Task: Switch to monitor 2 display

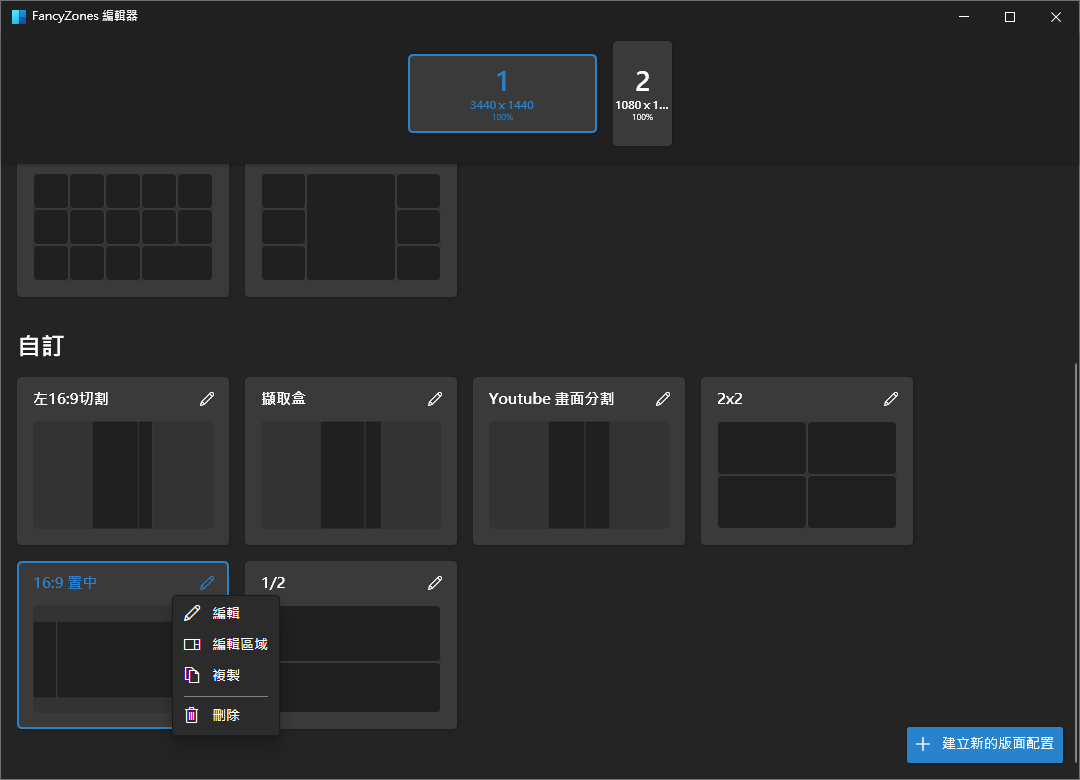Action: click(642, 93)
